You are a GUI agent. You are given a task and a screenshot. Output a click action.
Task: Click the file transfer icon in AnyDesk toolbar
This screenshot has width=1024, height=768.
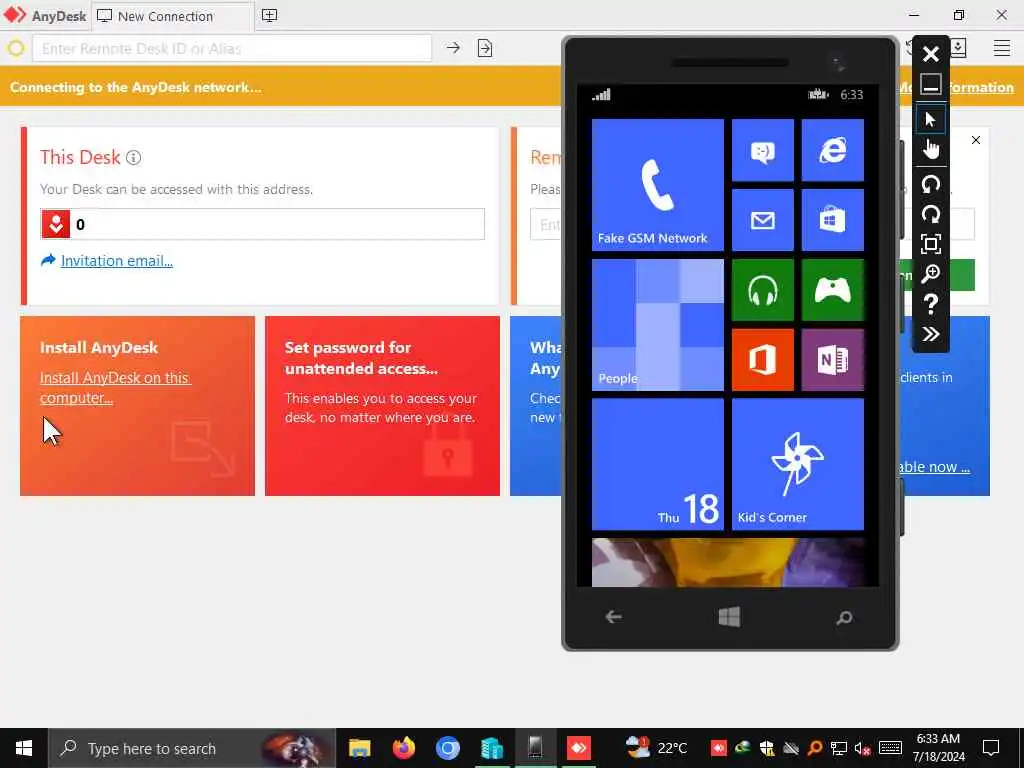pyautogui.click(x=485, y=48)
